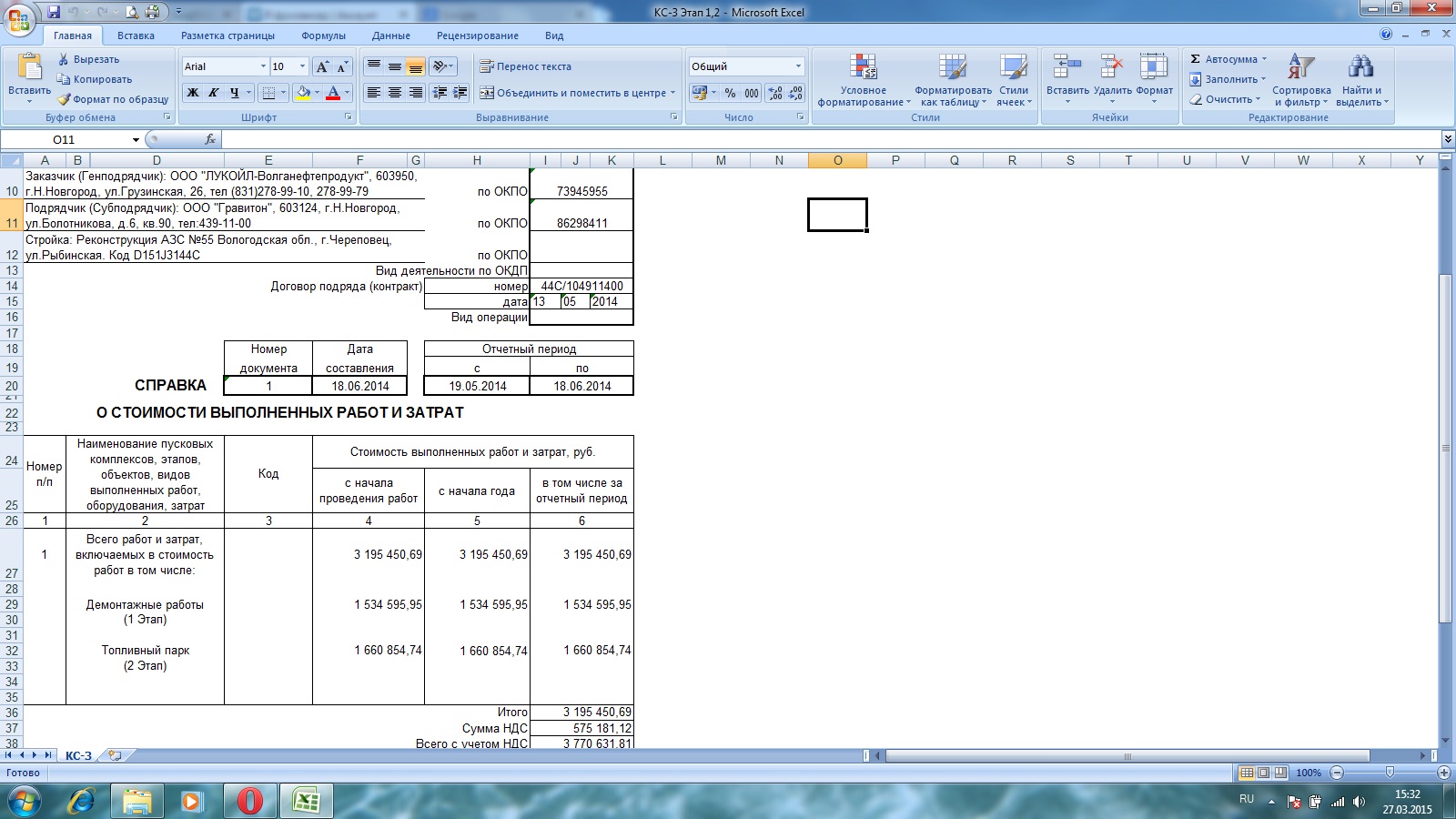Open the Общий number format dropdown
The width and height of the screenshot is (1456, 819).
(798, 66)
